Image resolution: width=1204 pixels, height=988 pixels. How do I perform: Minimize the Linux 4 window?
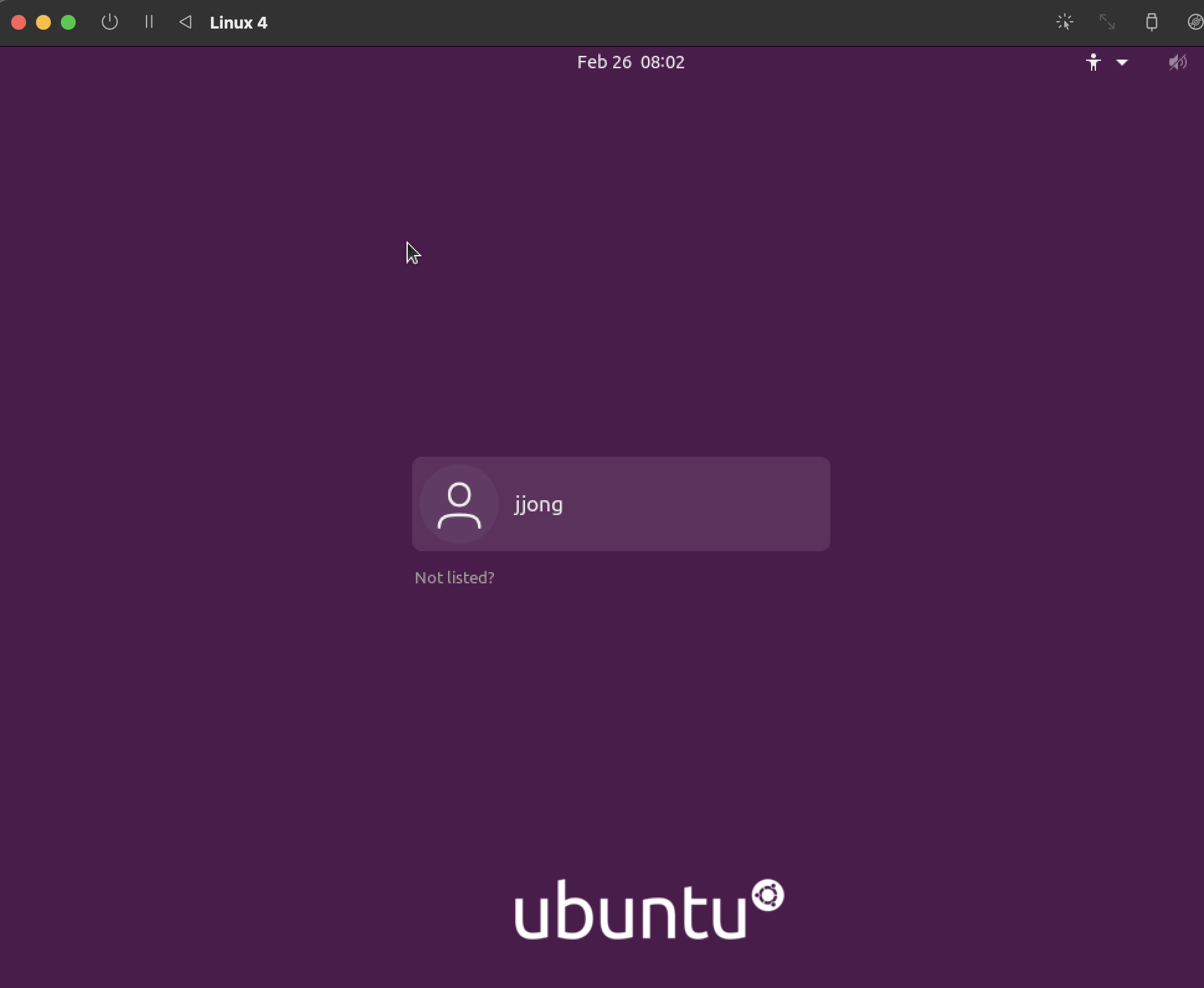[43, 22]
